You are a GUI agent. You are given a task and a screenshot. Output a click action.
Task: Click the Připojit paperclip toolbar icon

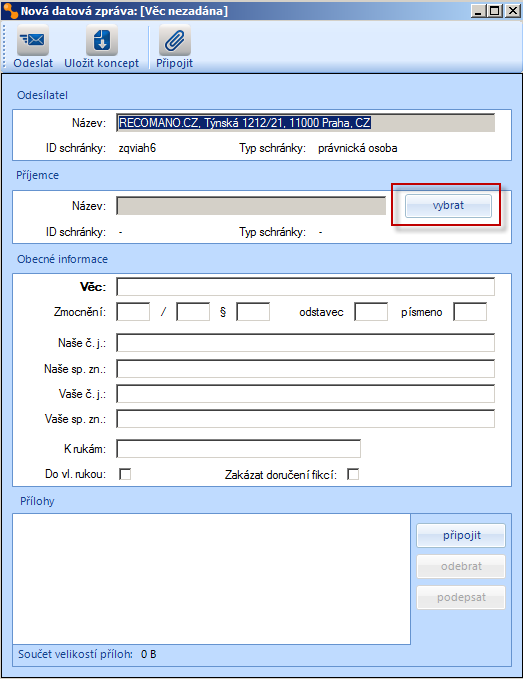(174, 40)
